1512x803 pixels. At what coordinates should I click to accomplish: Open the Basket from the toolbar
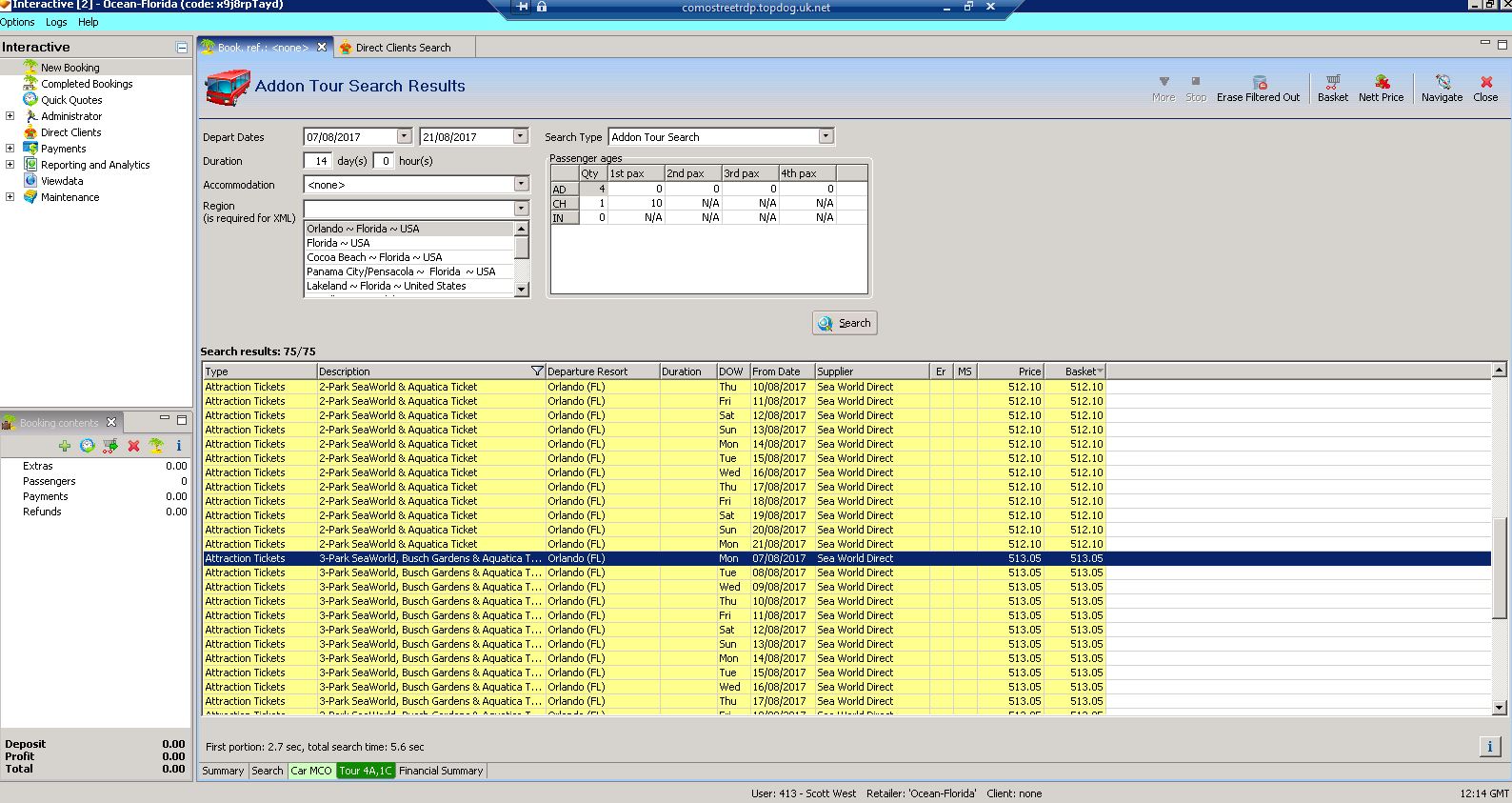coord(1332,88)
